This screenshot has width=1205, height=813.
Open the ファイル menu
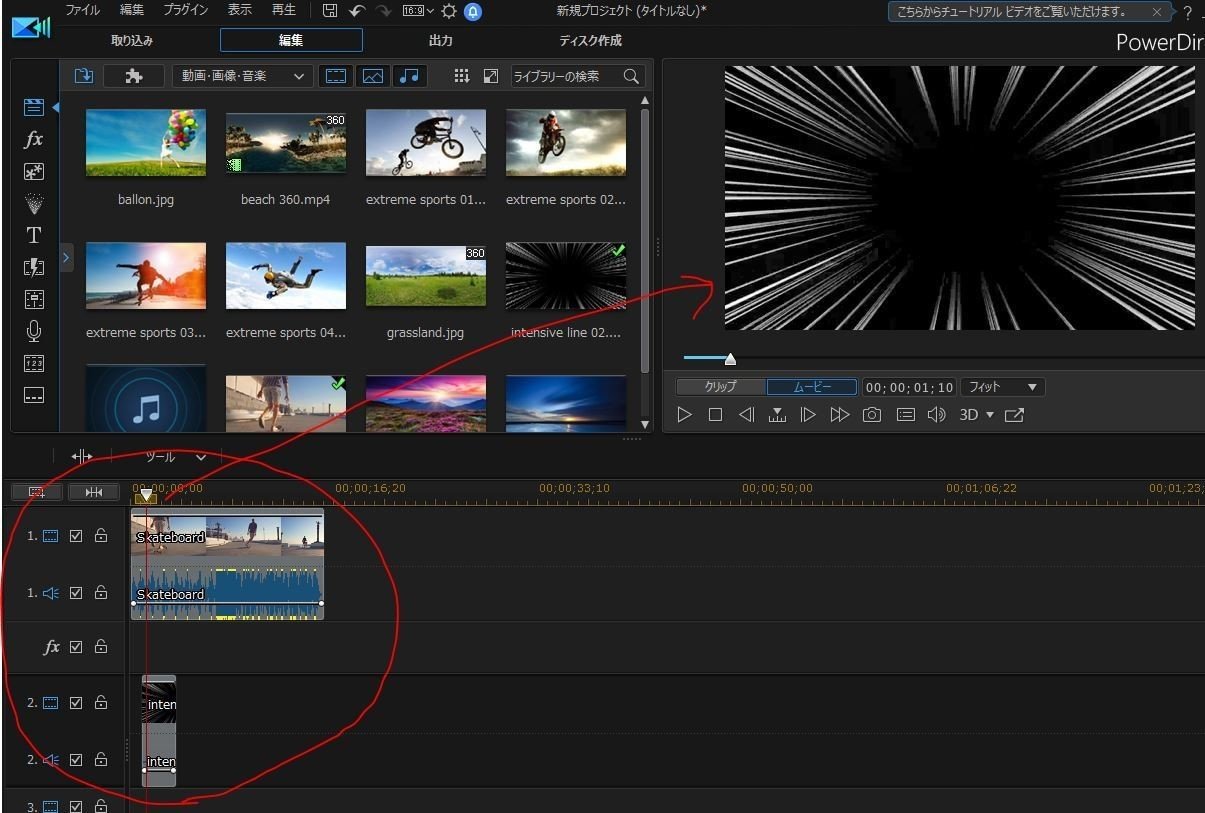click(x=82, y=10)
